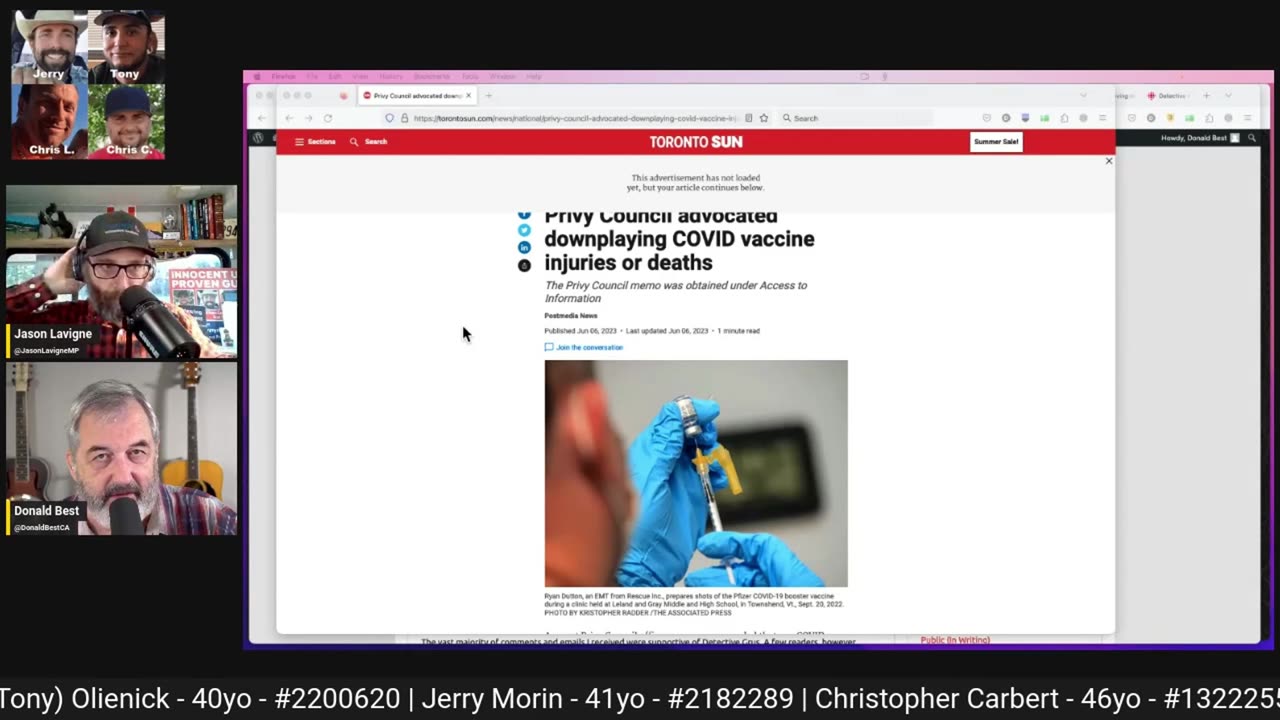The height and width of the screenshot is (720, 1280).
Task: Open the vaccine syringe article photo
Action: 696,474
